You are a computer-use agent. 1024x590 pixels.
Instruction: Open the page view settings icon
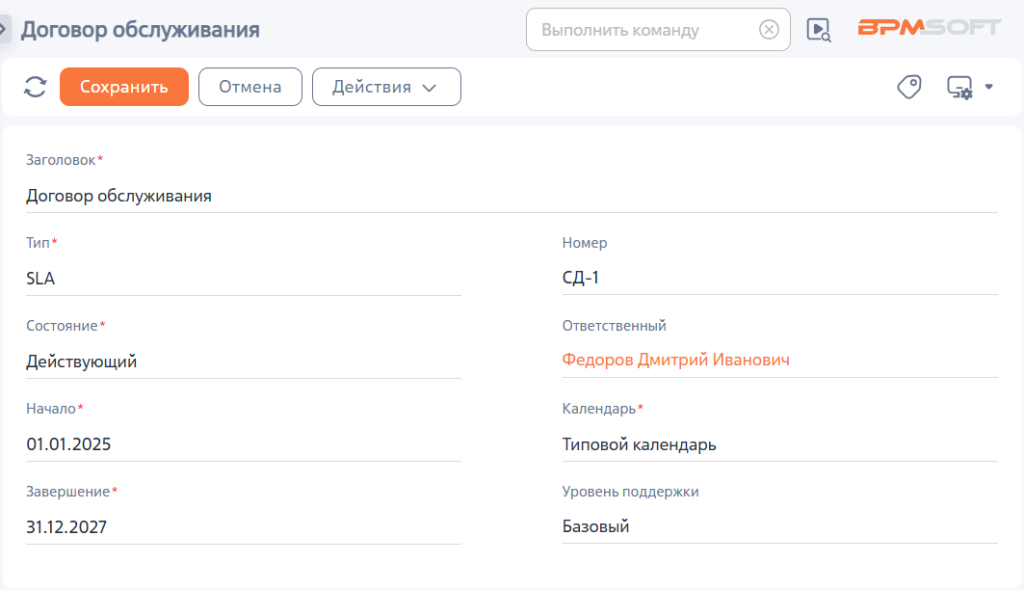(x=960, y=87)
